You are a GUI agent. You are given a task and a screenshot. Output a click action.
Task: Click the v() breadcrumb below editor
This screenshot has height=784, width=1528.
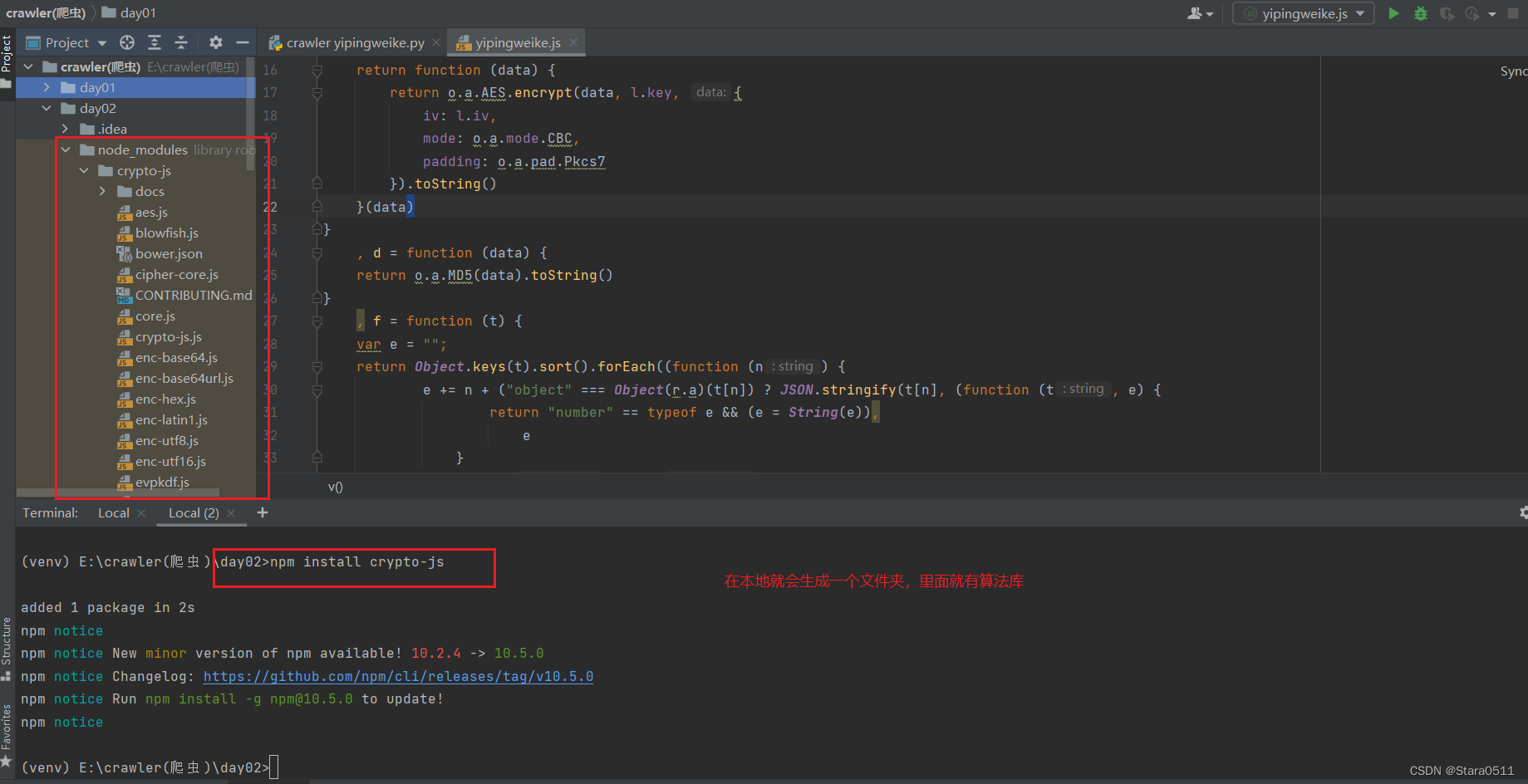335,487
